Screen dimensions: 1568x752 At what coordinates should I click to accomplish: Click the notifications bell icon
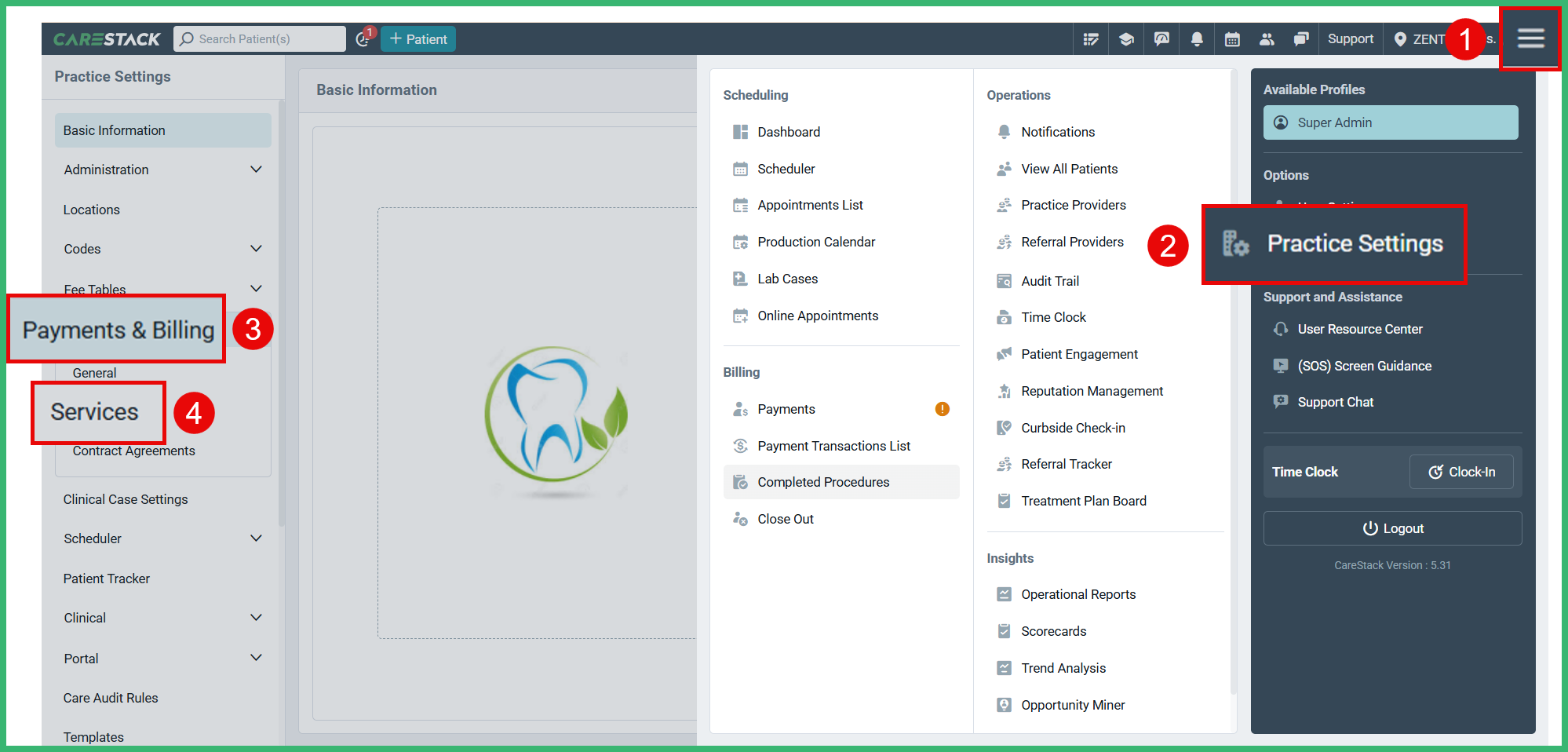(1196, 38)
